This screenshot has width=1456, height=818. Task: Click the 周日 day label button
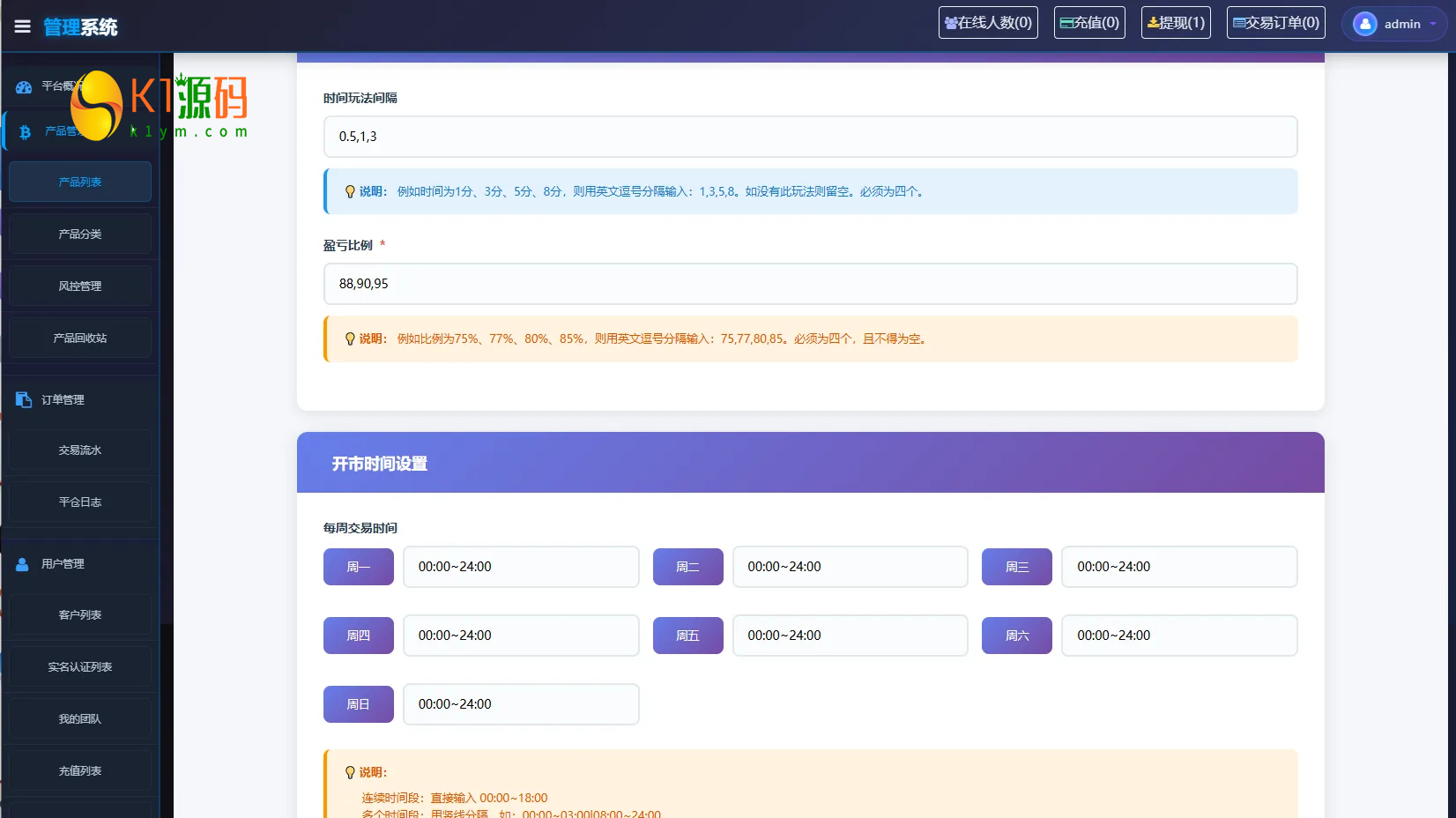tap(359, 704)
